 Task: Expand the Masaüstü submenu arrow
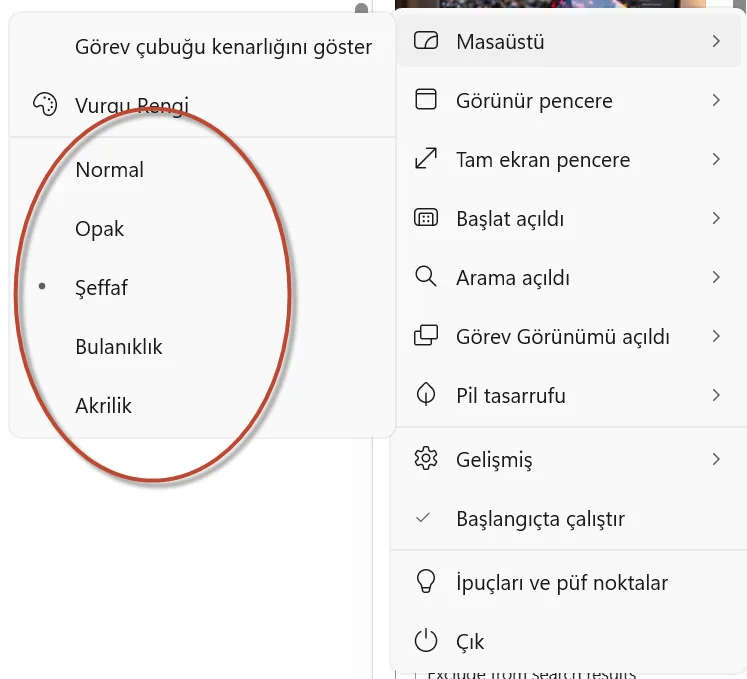[716, 42]
